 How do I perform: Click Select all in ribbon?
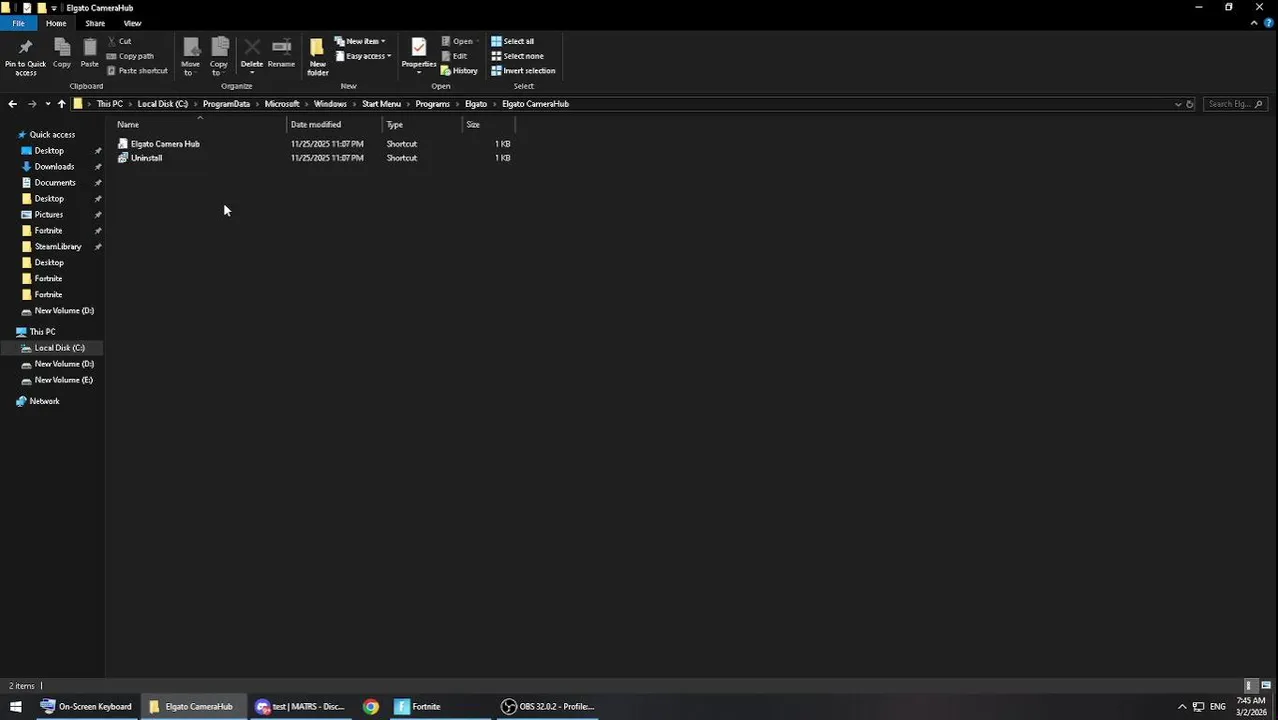(512, 41)
